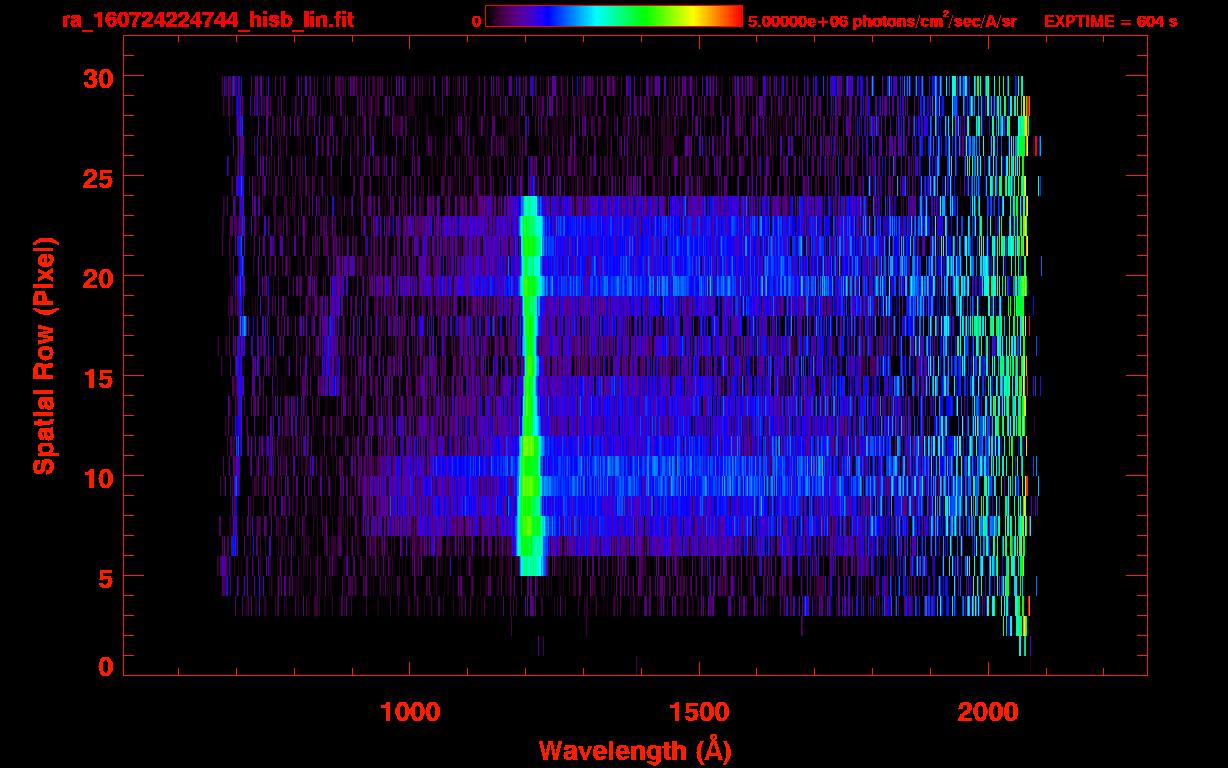This screenshot has height=768, width=1228.
Task: Click the rainbow color scale bar
Action: tap(613, 17)
